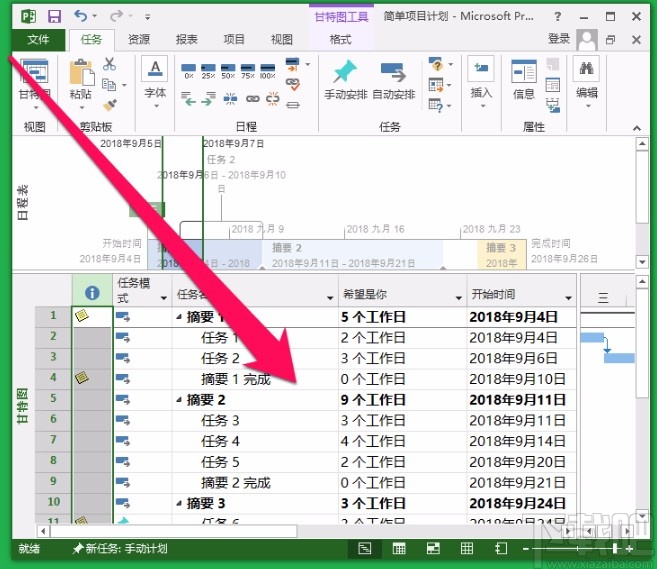Screen dimensions: 657x569
Task: Open the 文件 menu
Action: point(38,39)
